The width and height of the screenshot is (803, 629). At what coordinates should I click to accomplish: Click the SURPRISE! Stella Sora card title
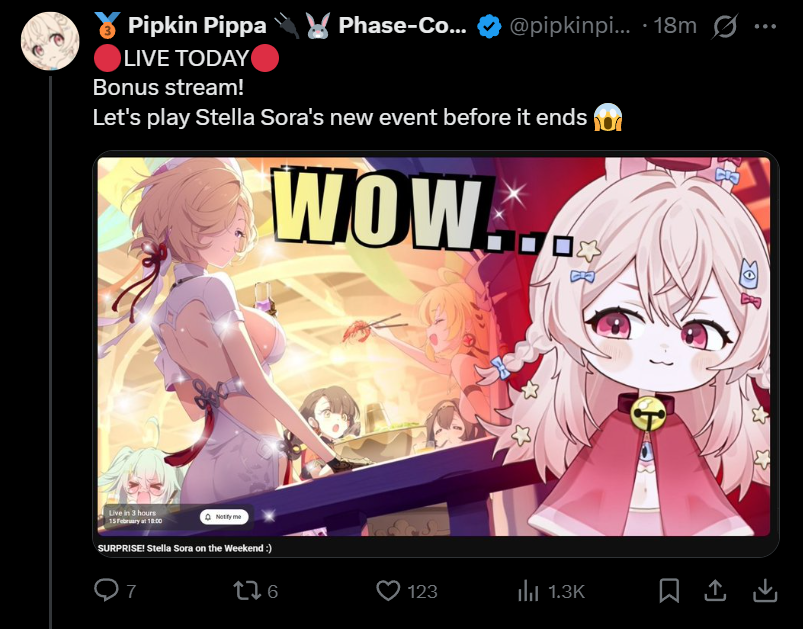tap(184, 548)
